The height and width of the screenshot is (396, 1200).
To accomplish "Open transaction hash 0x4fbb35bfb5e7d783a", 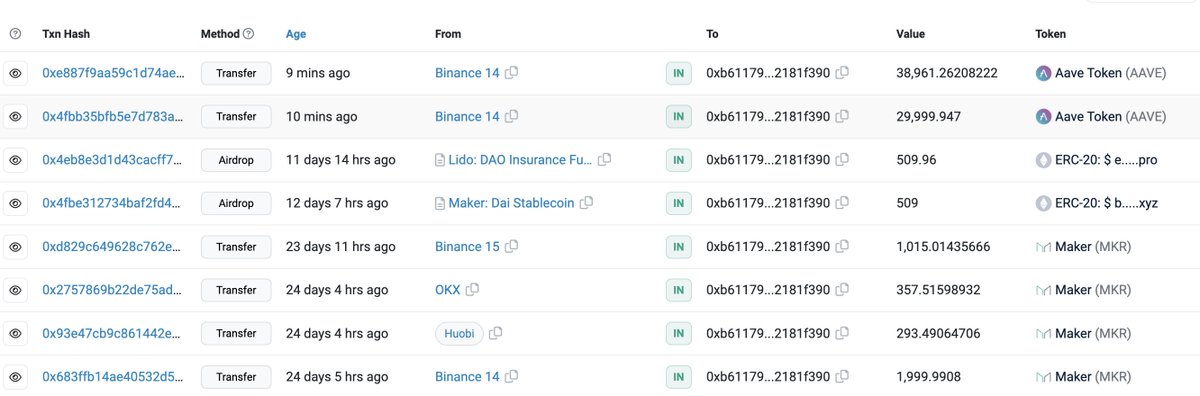I will point(113,117).
